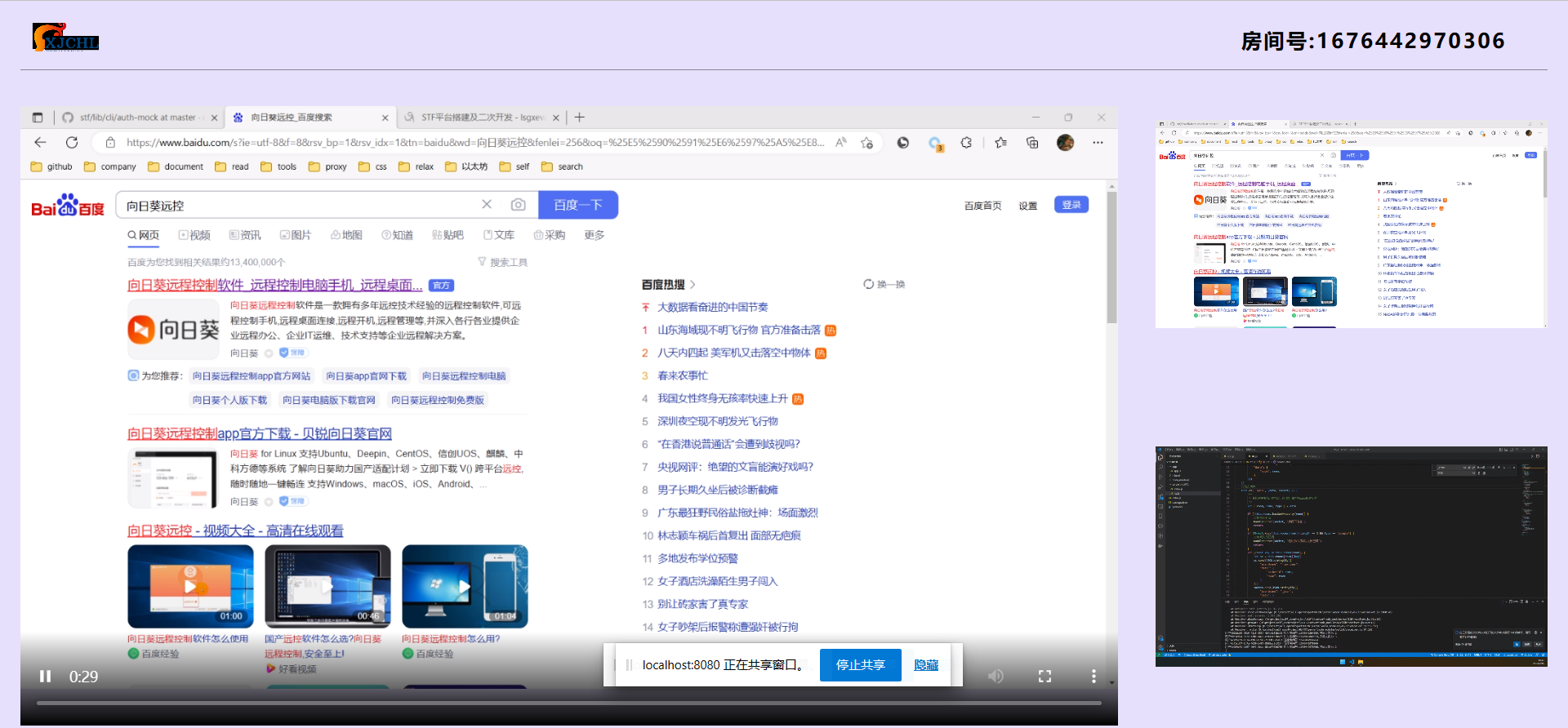Open the github bookmarks folder
This screenshot has height=728, width=1568.
pyautogui.click(x=51, y=166)
